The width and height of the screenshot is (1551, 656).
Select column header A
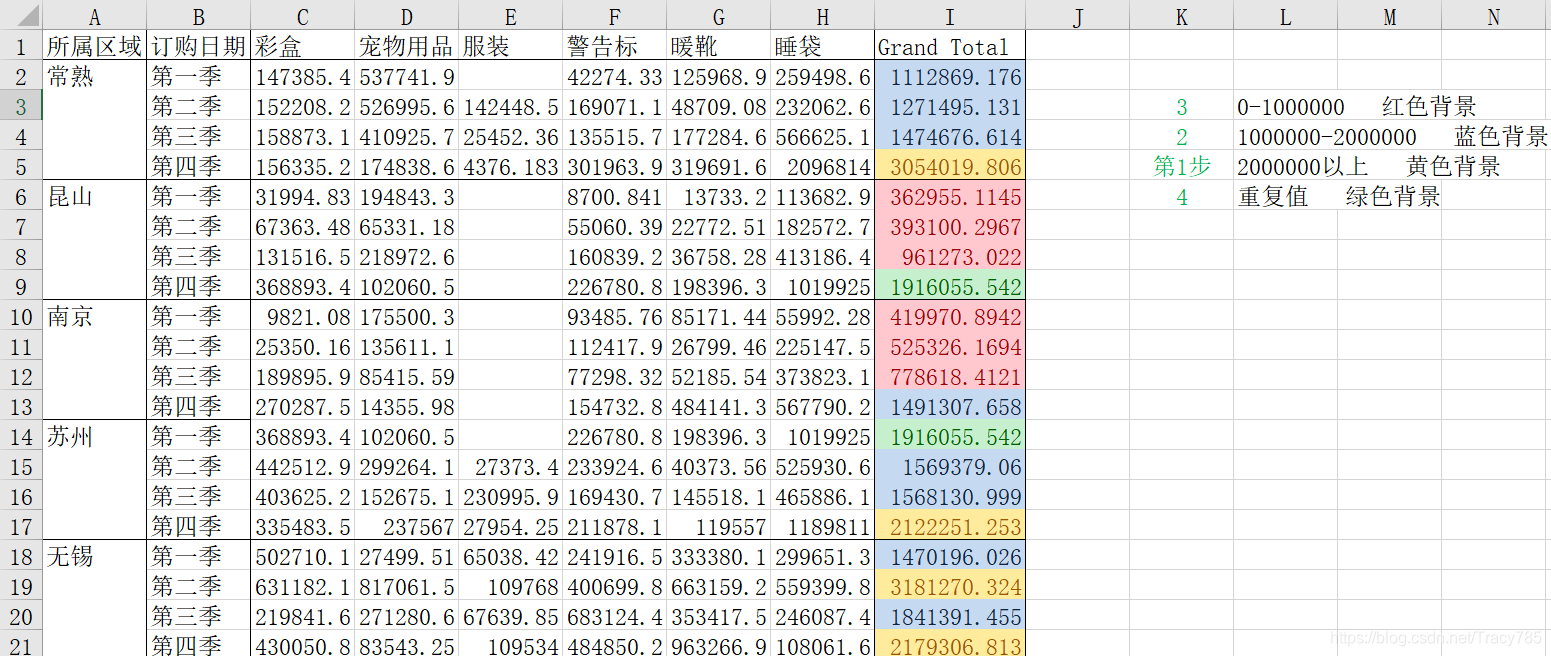point(95,16)
